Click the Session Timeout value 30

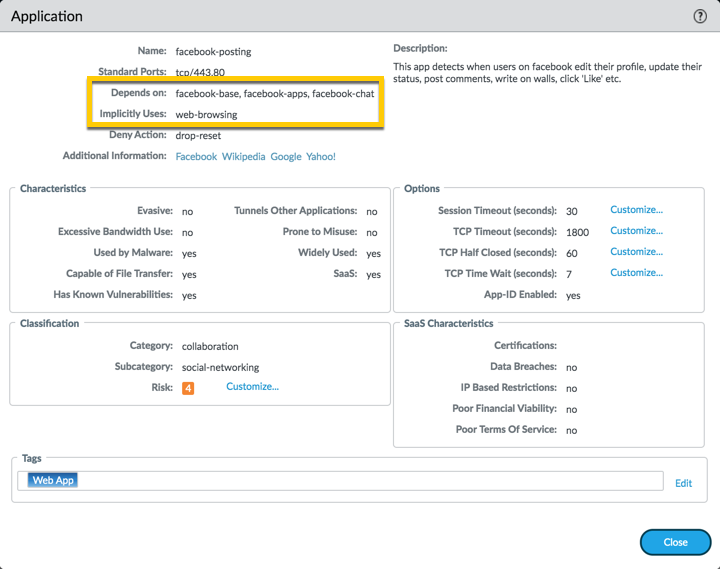pyautogui.click(x=571, y=211)
